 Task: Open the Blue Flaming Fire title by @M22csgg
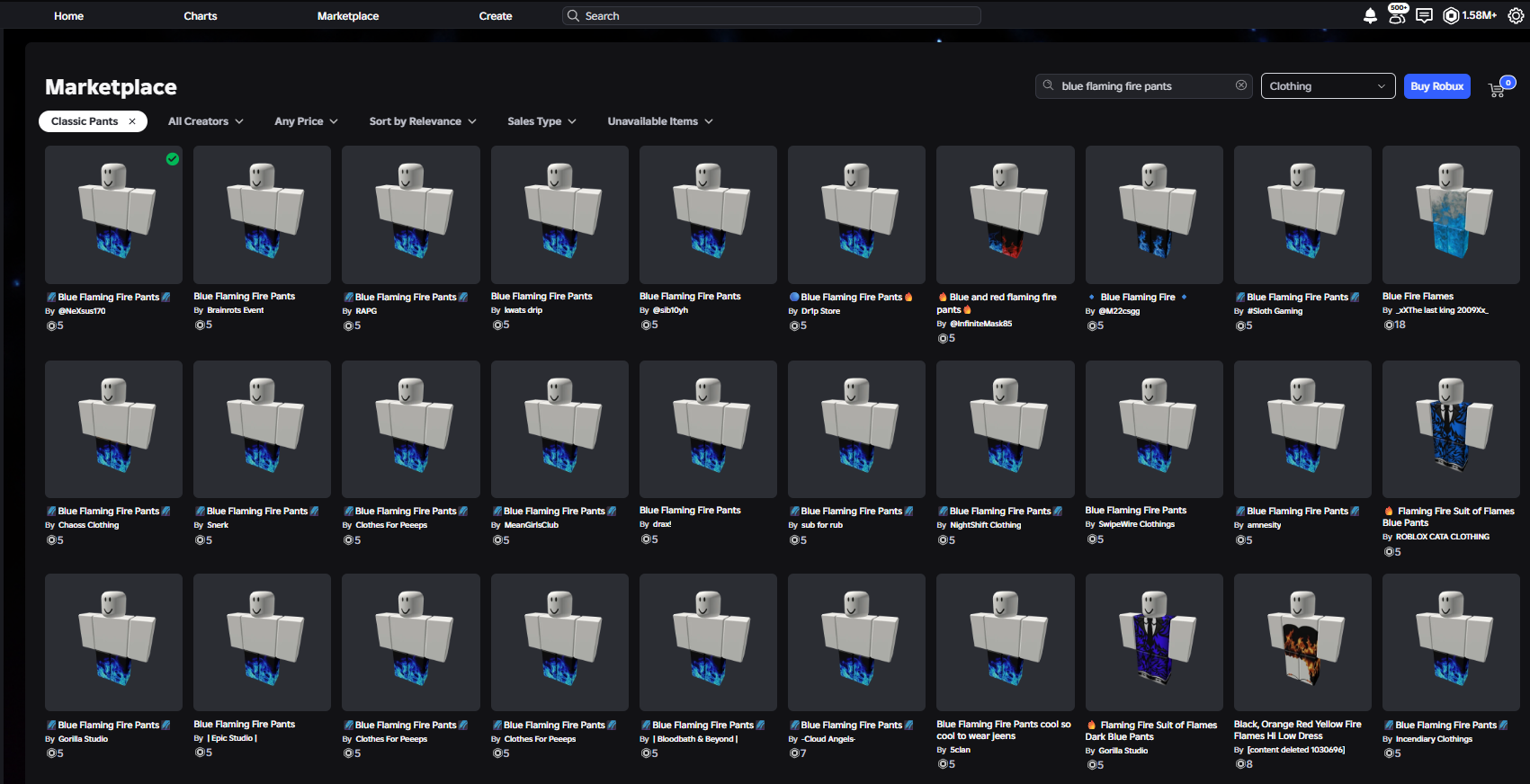click(1137, 297)
